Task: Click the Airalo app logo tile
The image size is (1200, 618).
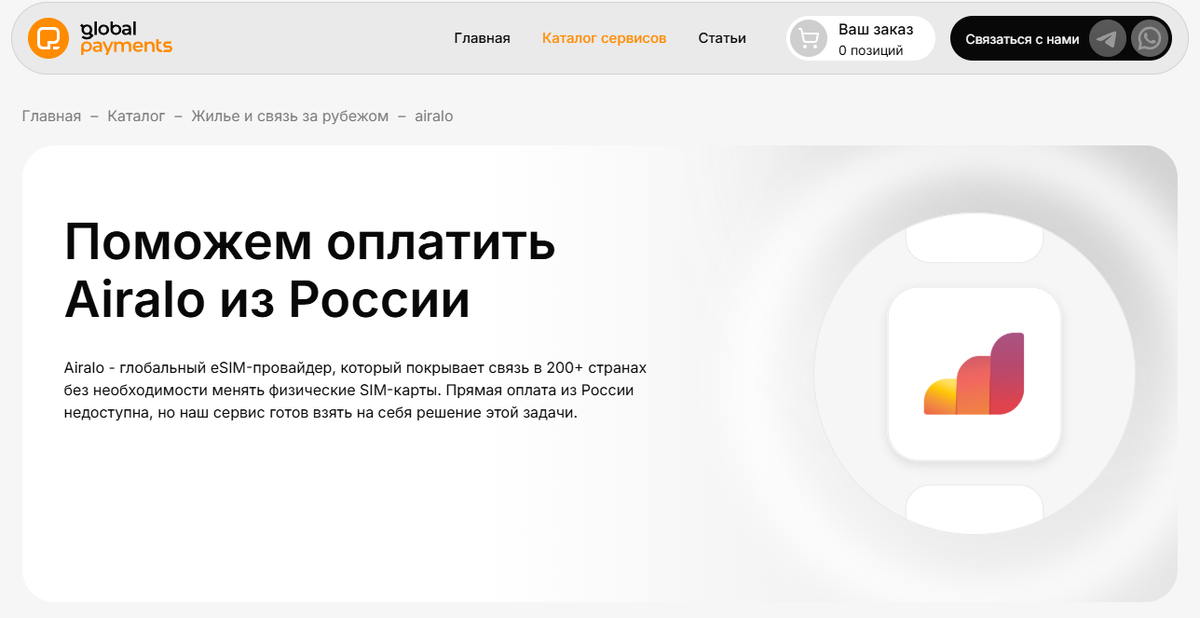Action: pyautogui.click(x=974, y=374)
